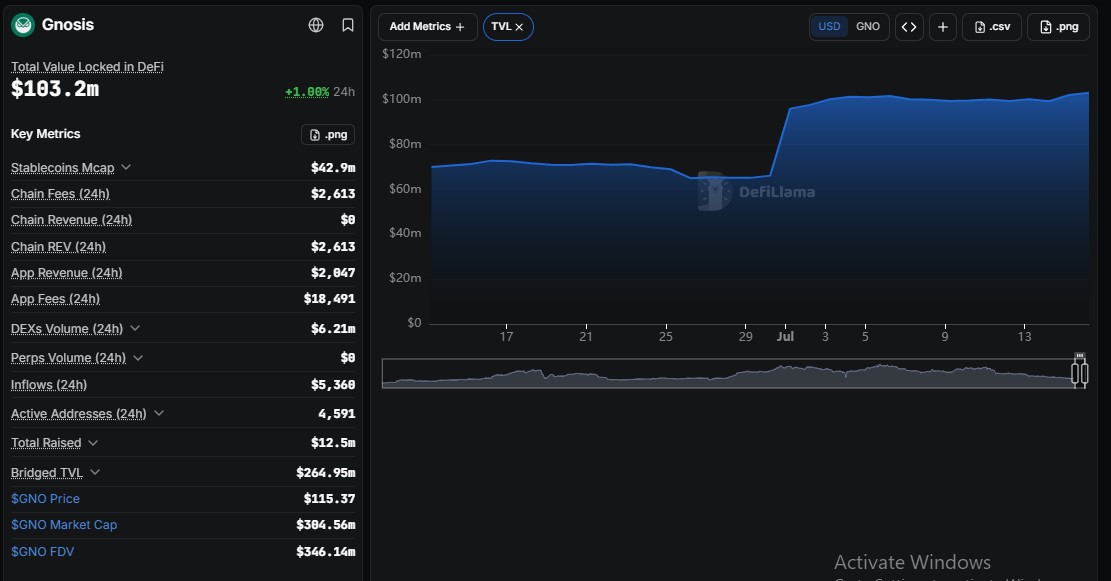The height and width of the screenshot is (581, 1111).
Task: Download chart data as .csv
Action: pos(992,27)
